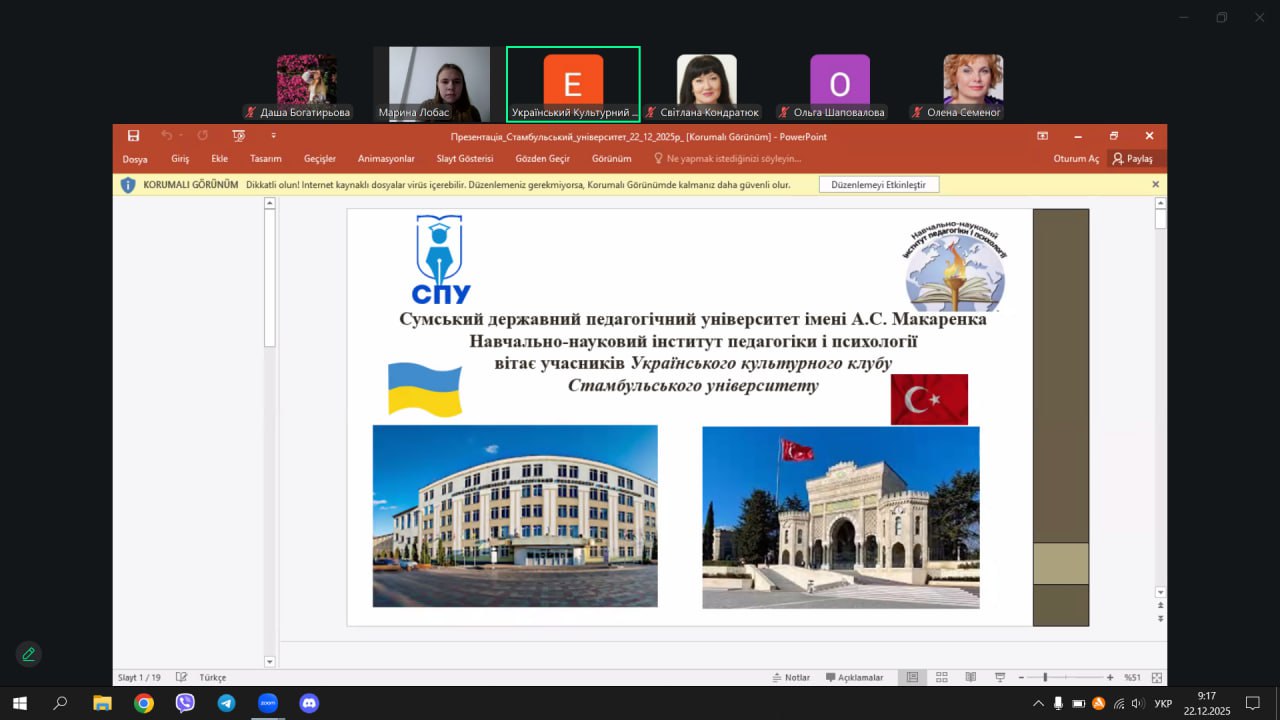Switch to Slide Sorter view icon
Screen dimensions: 1280x720
942,677
